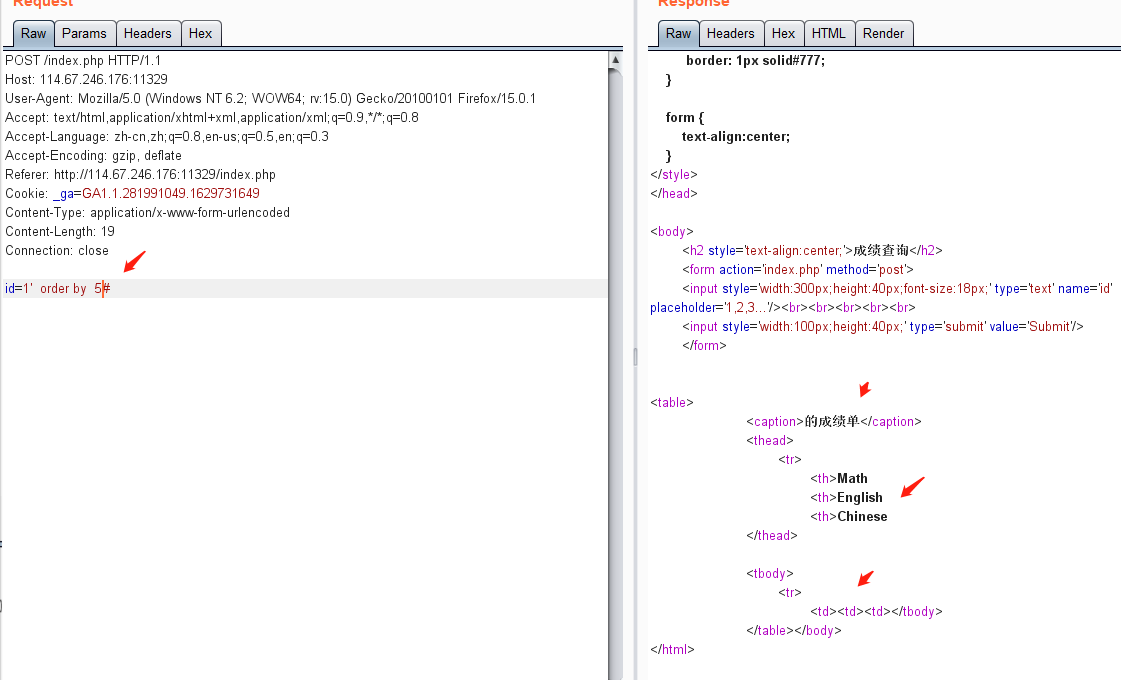
Task: Switch to the Response Hex tab
Action: click(784, 34)
